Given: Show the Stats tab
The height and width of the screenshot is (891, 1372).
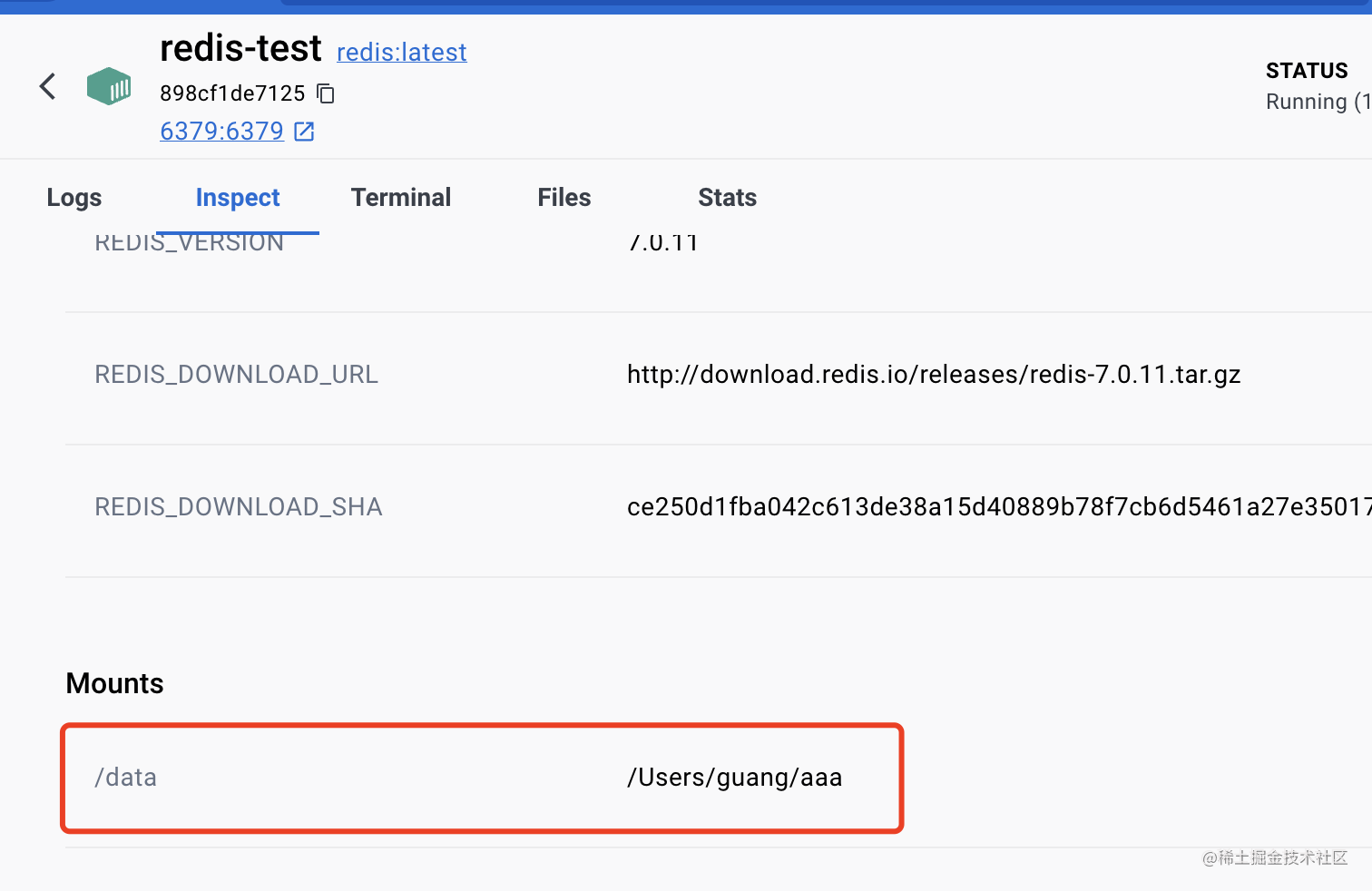Looking at the screenshot, I should (727, 198).
